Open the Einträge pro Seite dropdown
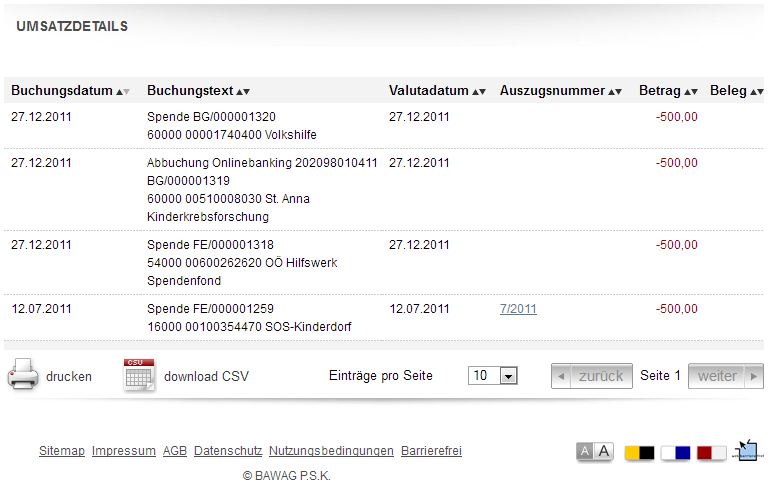777x482 pixels. pos(493,375)
